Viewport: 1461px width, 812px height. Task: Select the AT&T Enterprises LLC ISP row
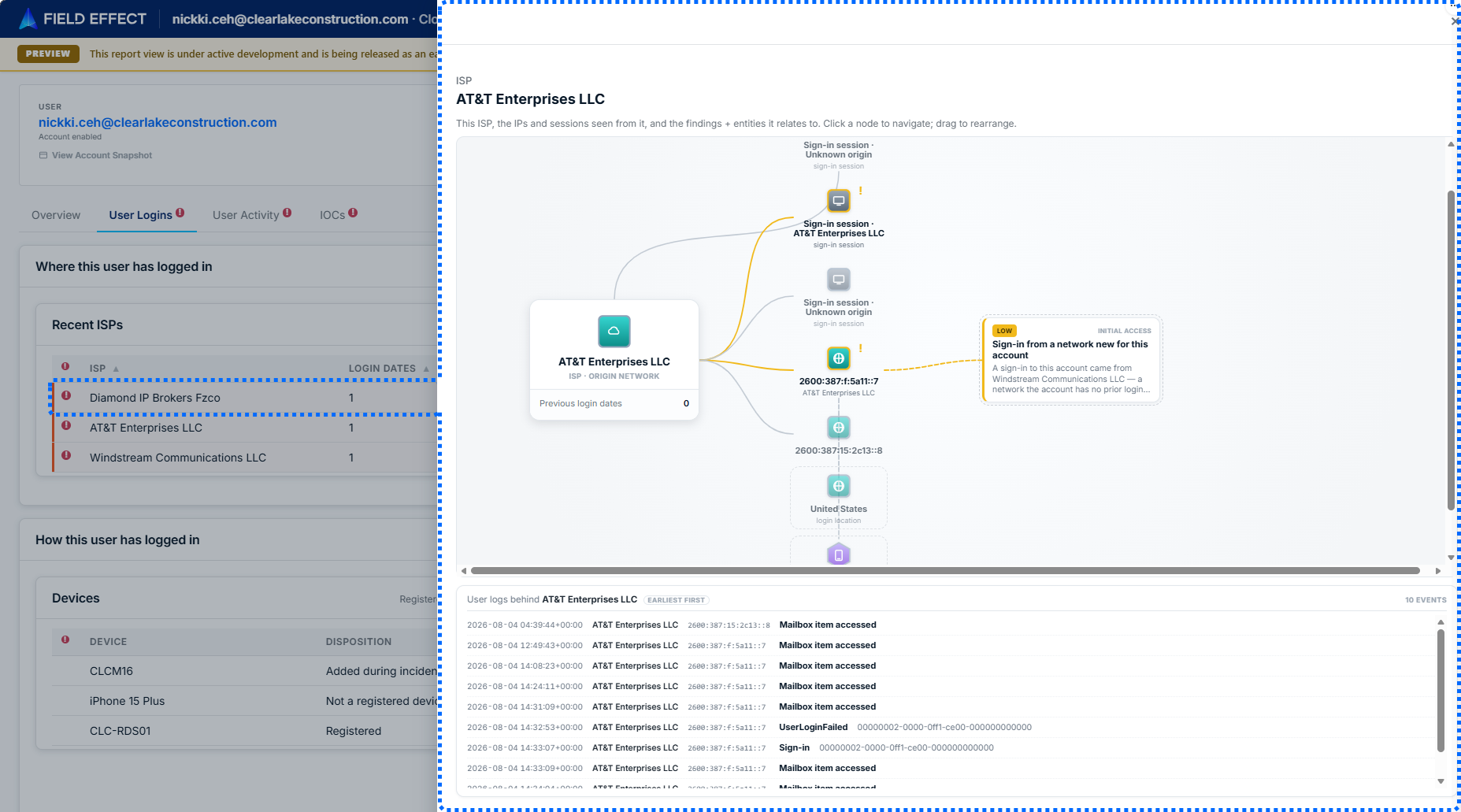[244, 428]
